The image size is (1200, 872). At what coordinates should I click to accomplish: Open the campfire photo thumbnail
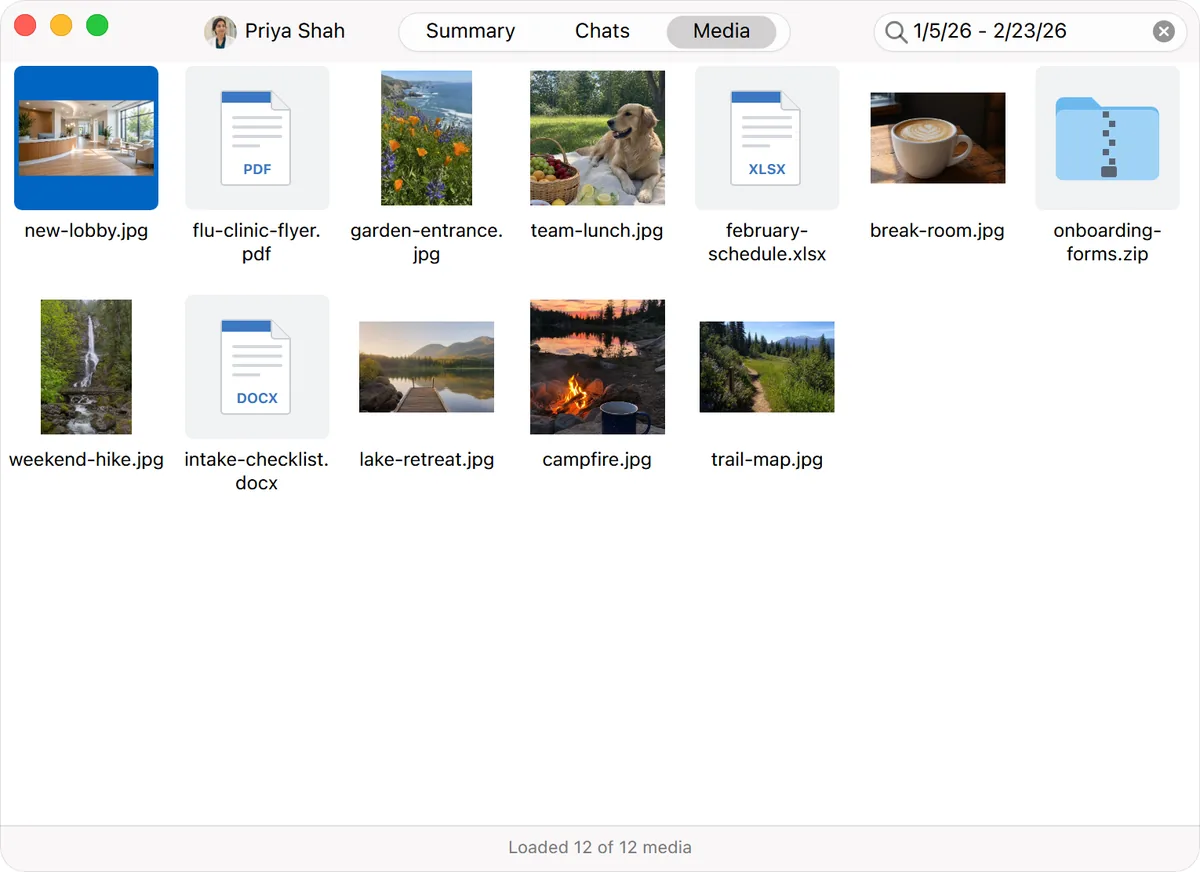coord(597,367)
